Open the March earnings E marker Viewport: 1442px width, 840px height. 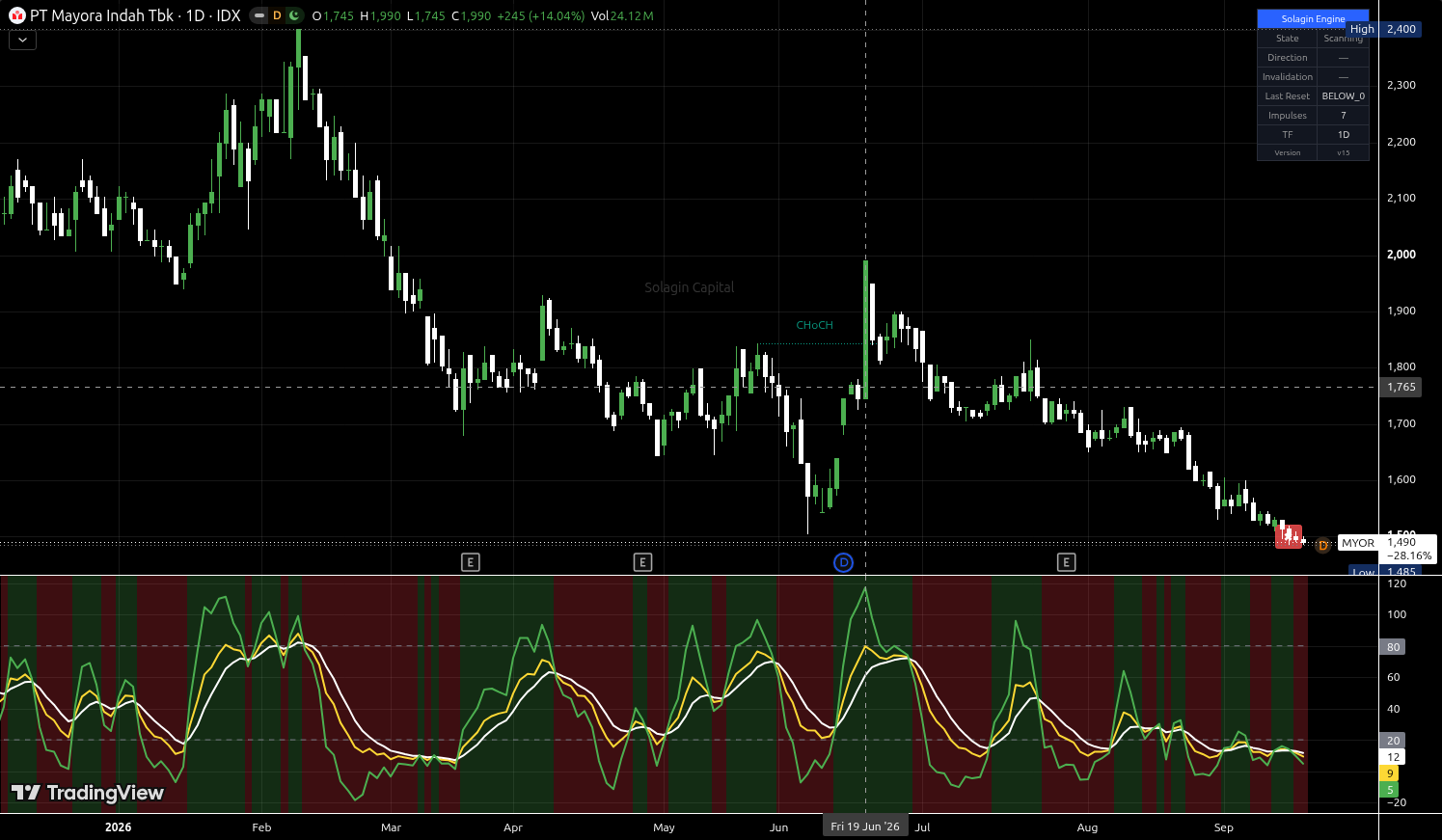(x=471, y=562)
